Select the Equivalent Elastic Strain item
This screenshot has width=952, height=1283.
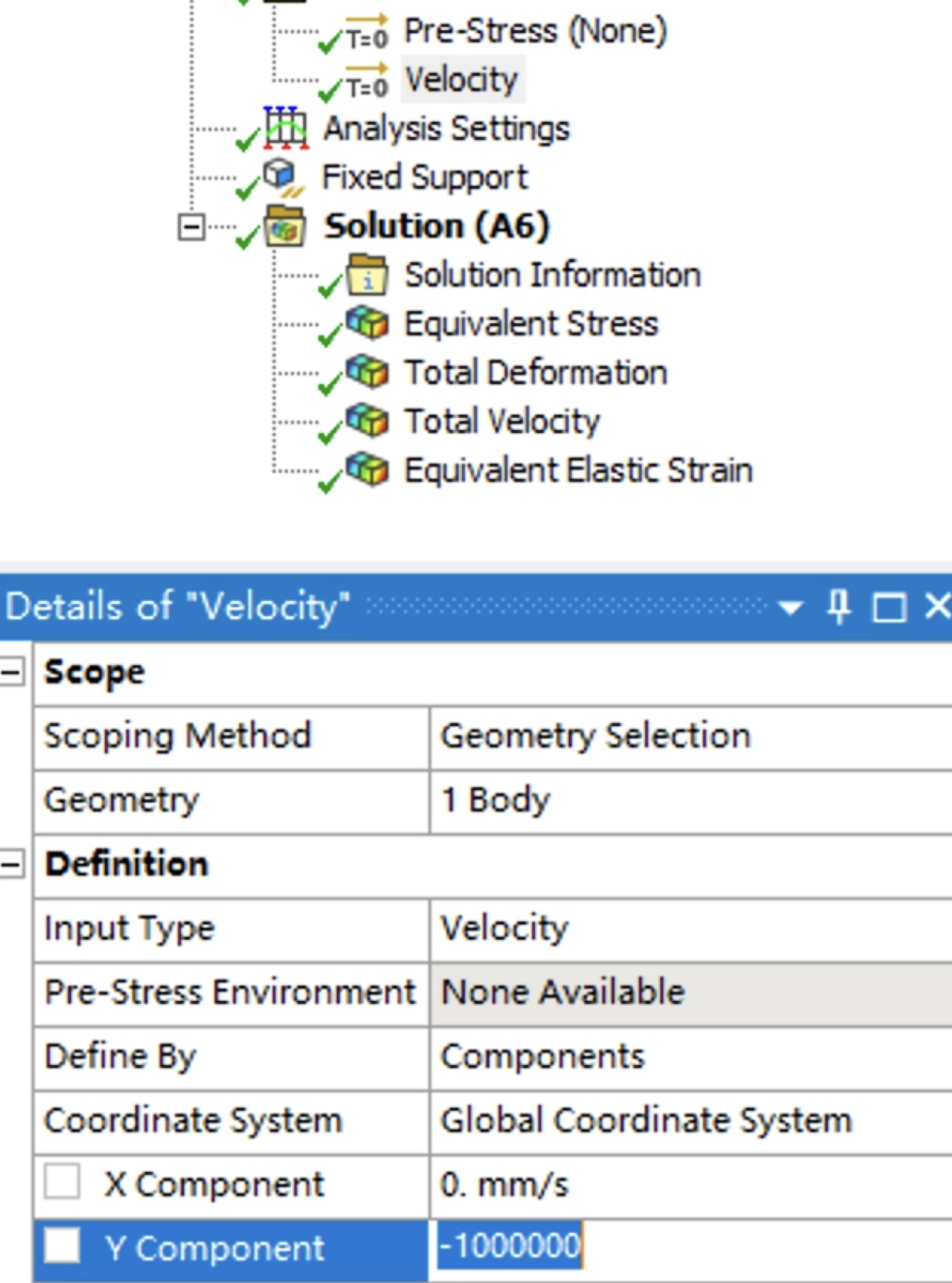click(578, 470)
